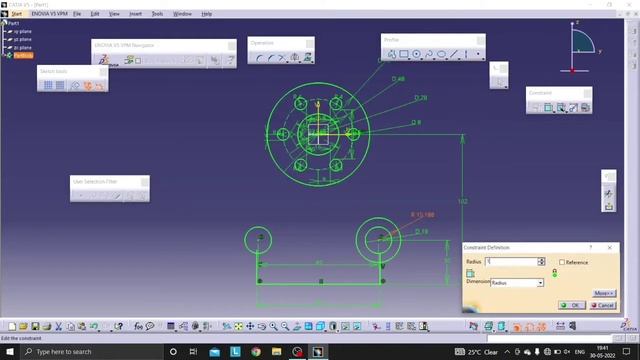The image size is (640, 360).
Task: Click Constraint tool in Constraint toolbar
Action: [548, 107]
